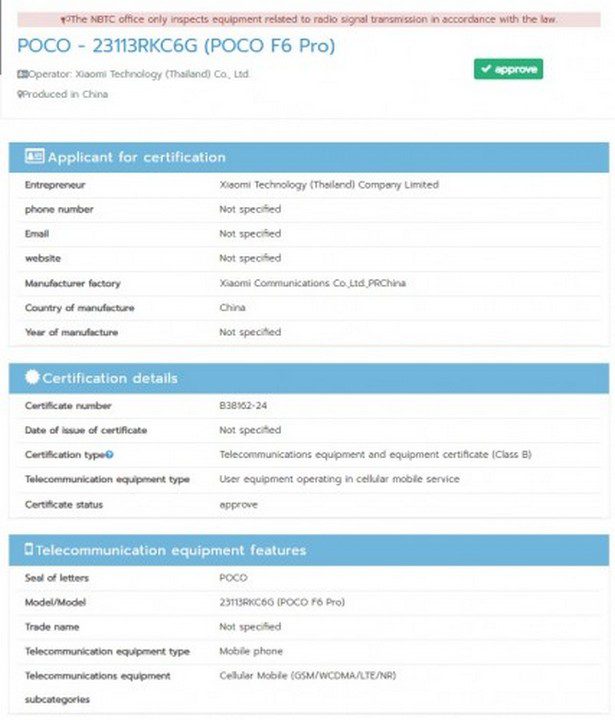Screen dimensions: 615x720
Task: Click the red NBTC notice banner
Action: pos(308,20)
